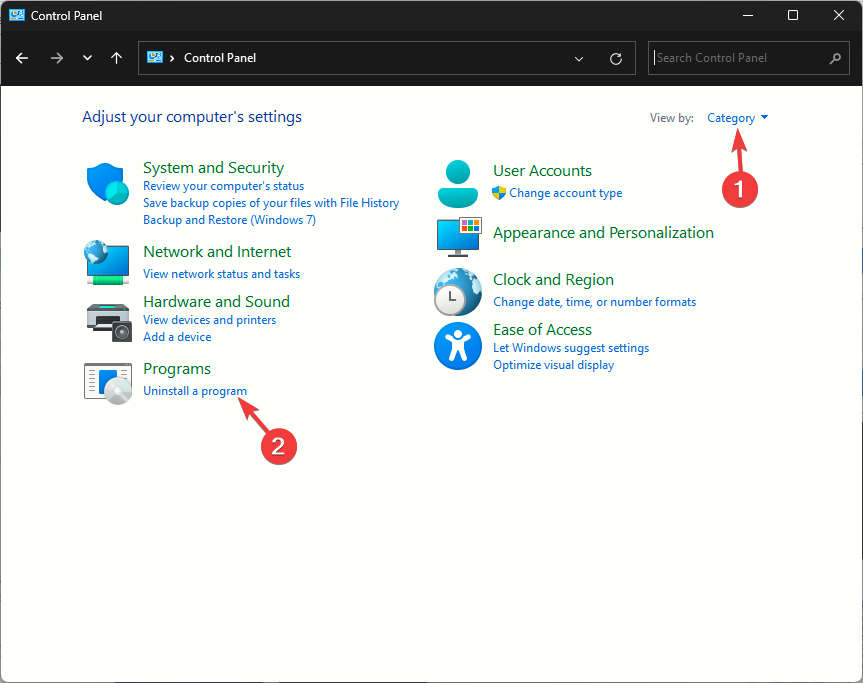Maximize the Control Panel window
This screenshot has height=683, width=863.
pos(793,15)
